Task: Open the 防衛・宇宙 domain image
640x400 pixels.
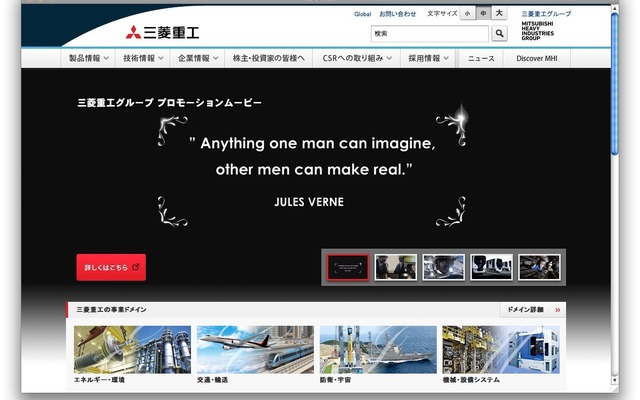Action: [x=378, y=349]
